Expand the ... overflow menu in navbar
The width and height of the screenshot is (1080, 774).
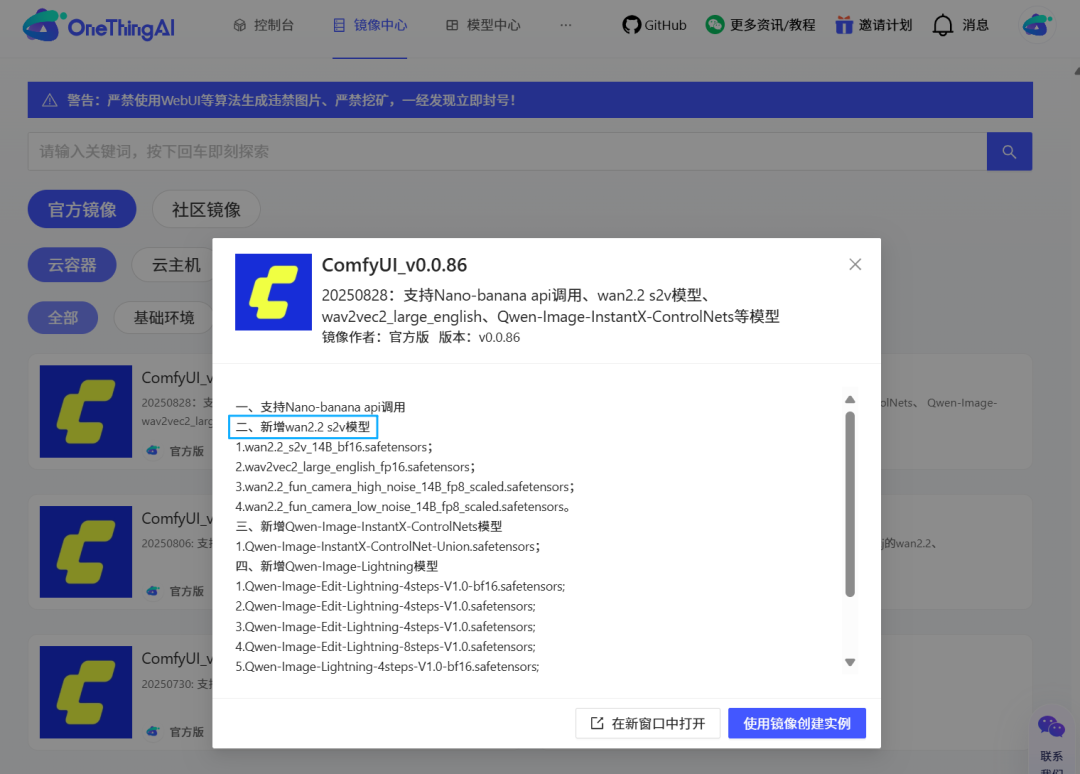pos(566,26)
